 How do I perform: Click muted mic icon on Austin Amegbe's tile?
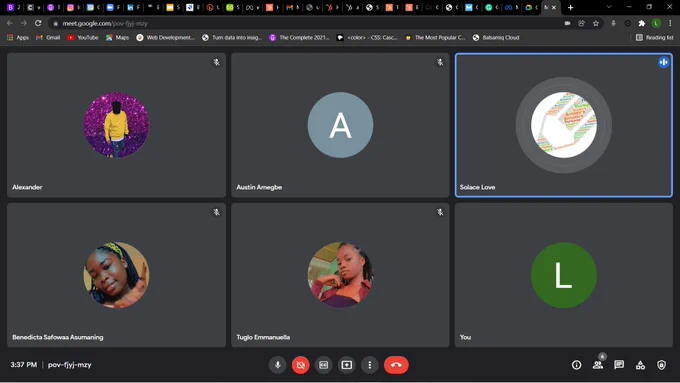pos(440,62)
